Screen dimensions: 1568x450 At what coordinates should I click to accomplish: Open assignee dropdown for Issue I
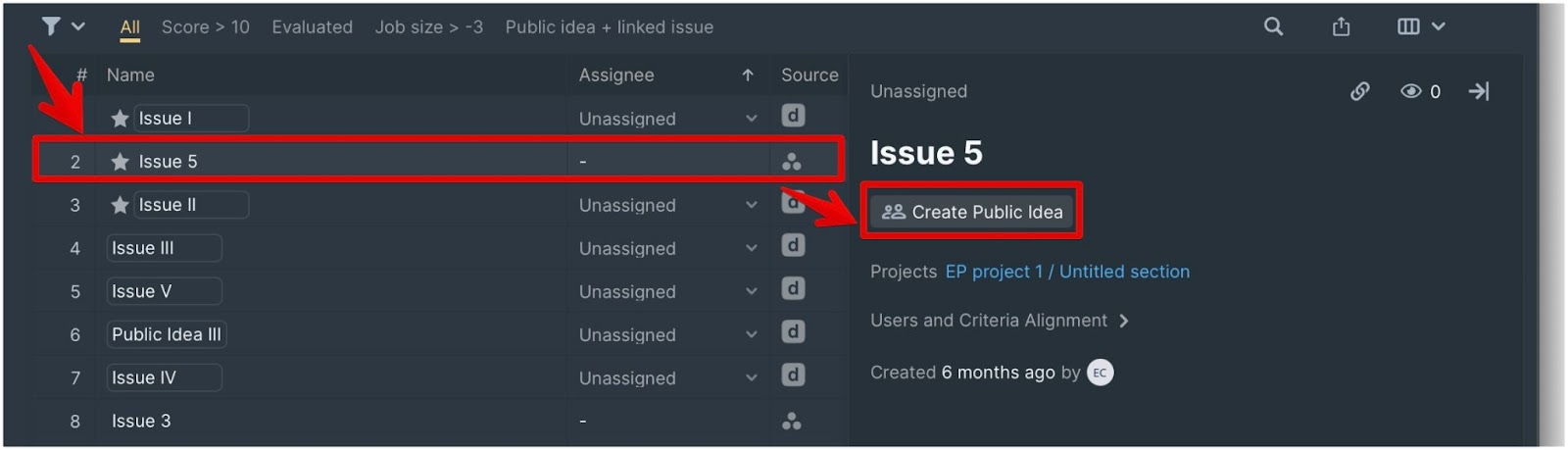[751, 119]
